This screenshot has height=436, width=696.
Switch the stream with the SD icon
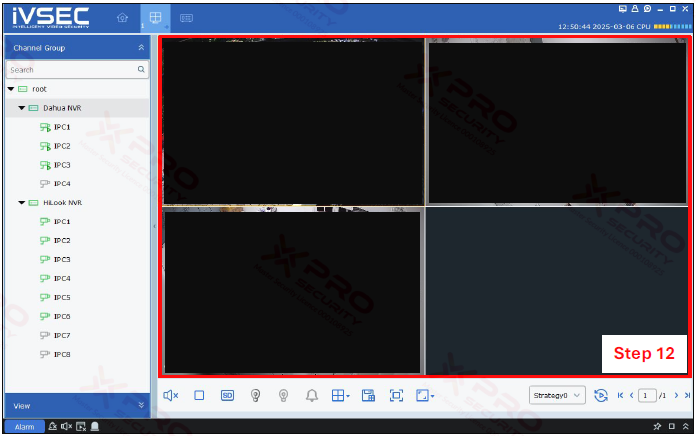[x=227, y=395]
